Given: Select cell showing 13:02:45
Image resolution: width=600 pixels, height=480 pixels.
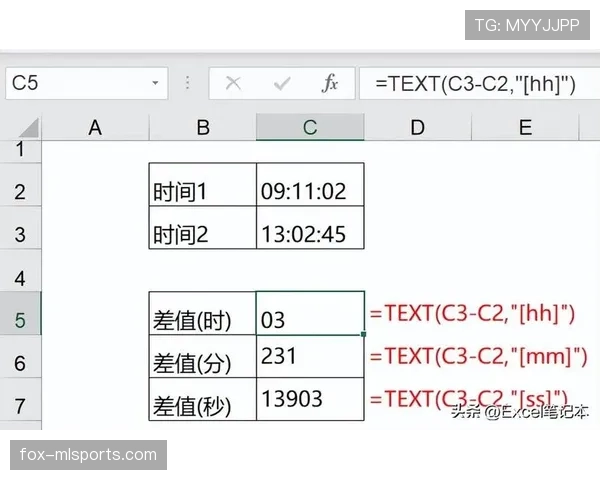Looking at the screenshot, I should tap(310, 228).
